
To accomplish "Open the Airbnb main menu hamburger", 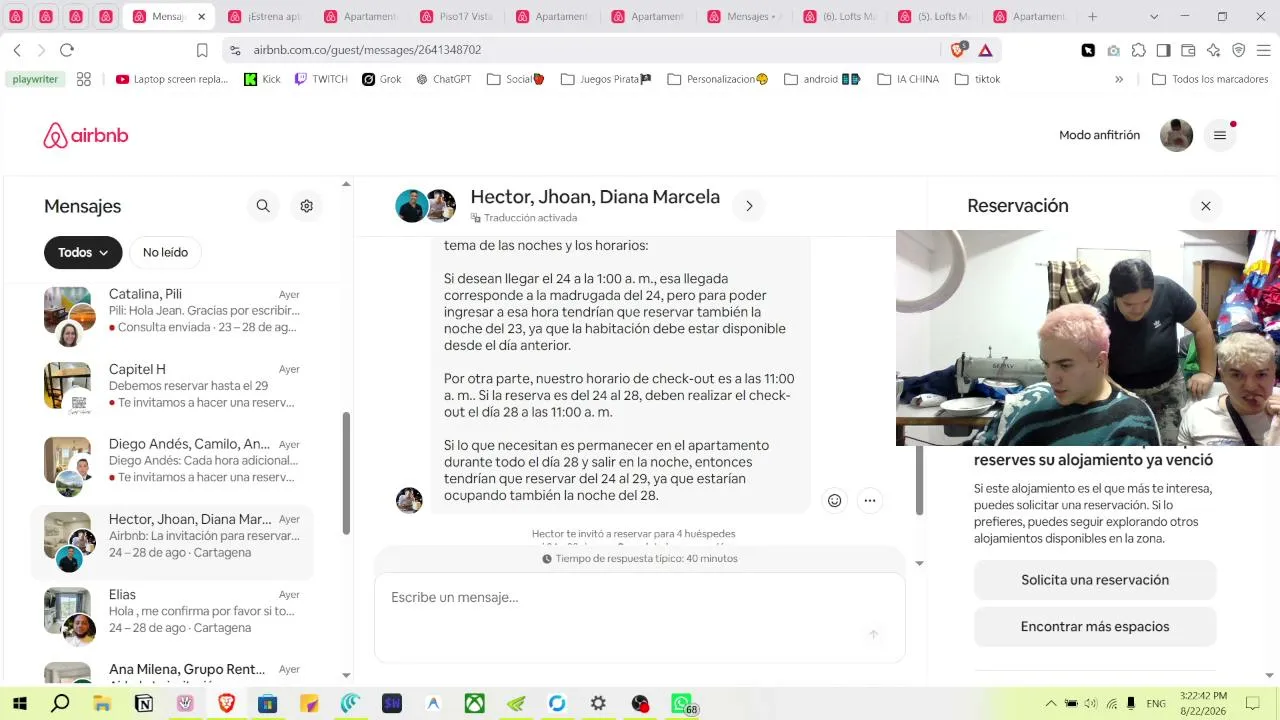I will [x=1220, y=135].
